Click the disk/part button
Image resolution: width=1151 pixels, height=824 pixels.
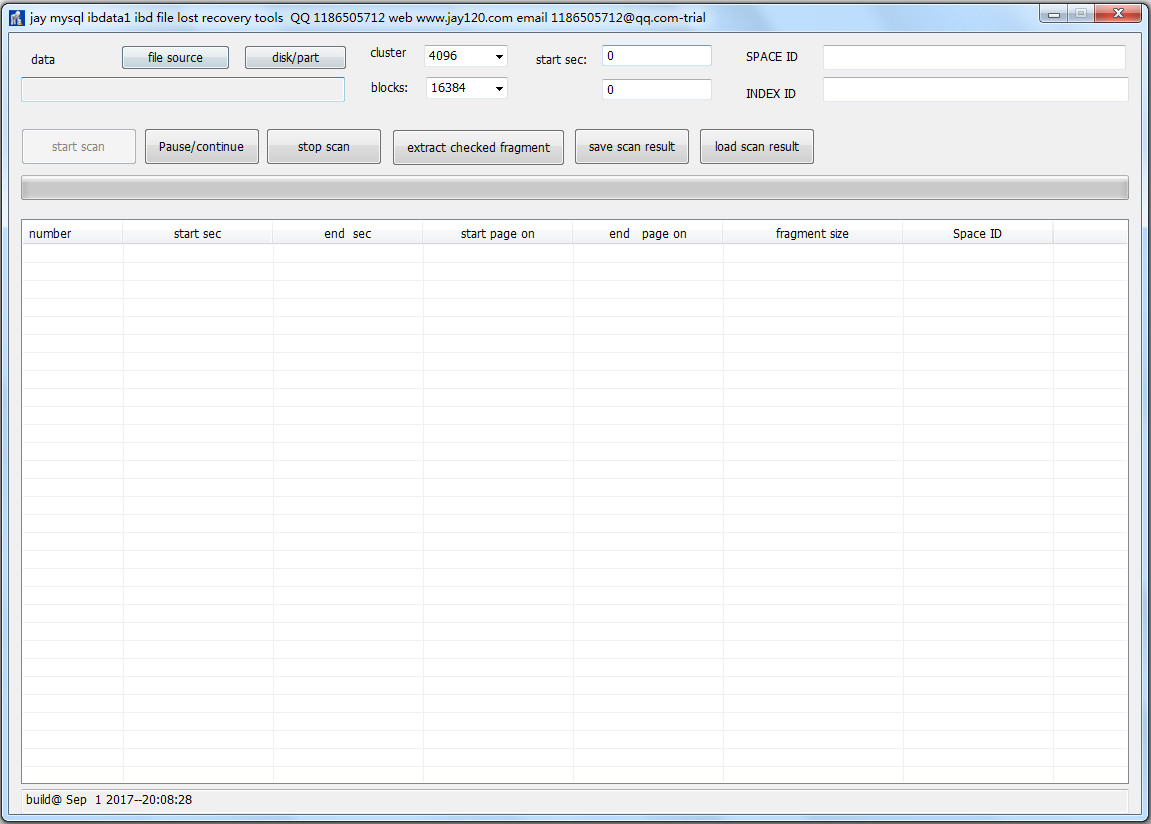295,57
